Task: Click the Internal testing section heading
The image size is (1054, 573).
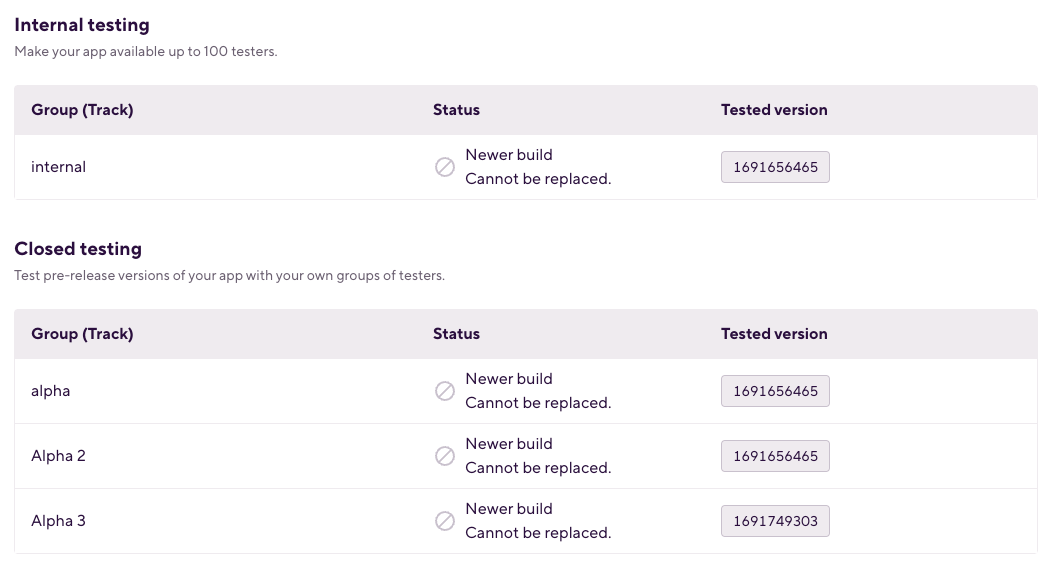Action: (82, 25)
